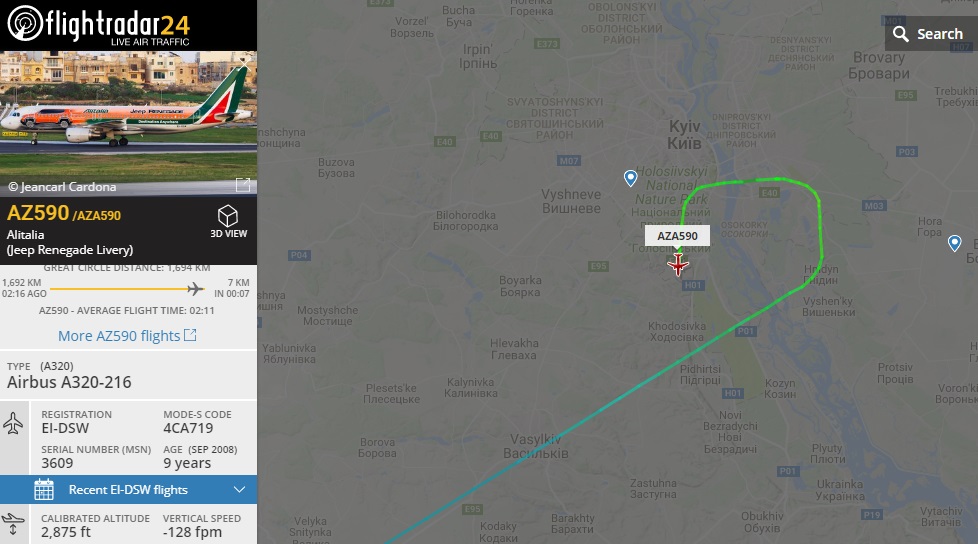The width and height of the screenshot is (978, 544).
Task: Open the Recent EI-DSW flights section
Action: click(128, 490)
